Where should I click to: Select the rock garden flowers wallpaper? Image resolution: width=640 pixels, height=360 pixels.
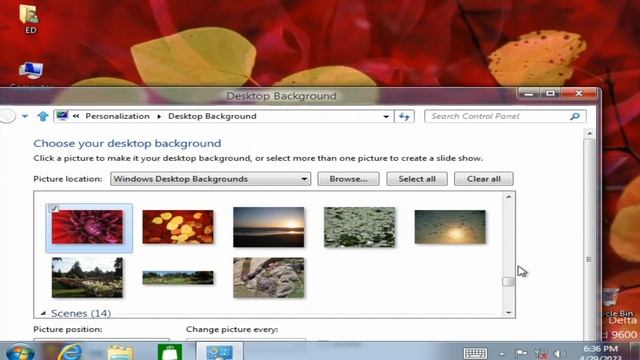click(x=269, y=278)
